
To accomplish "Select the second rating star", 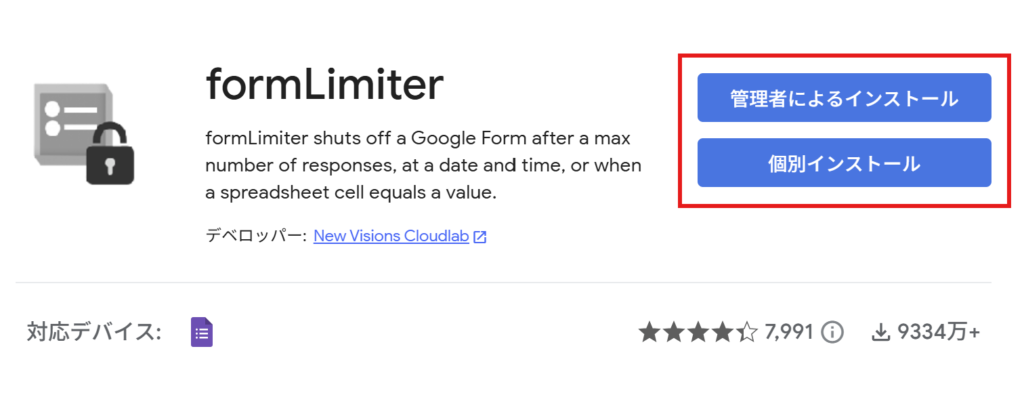I will tap(673, 332).
